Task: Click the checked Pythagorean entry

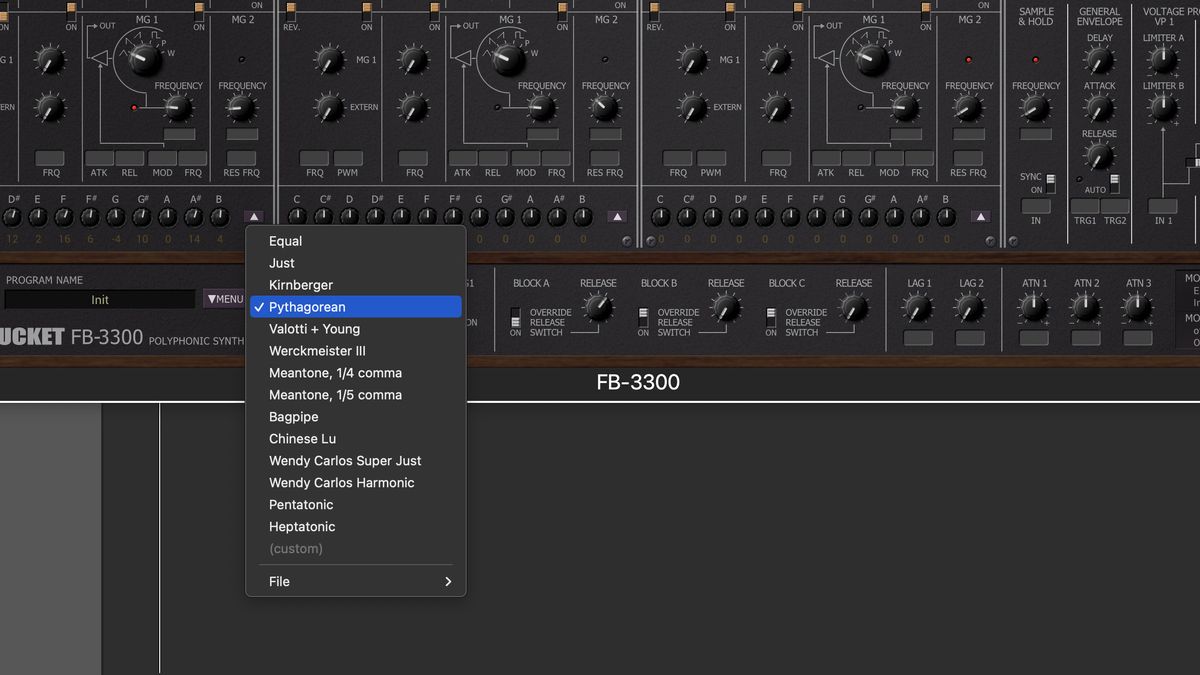Action: click(355, 307)
